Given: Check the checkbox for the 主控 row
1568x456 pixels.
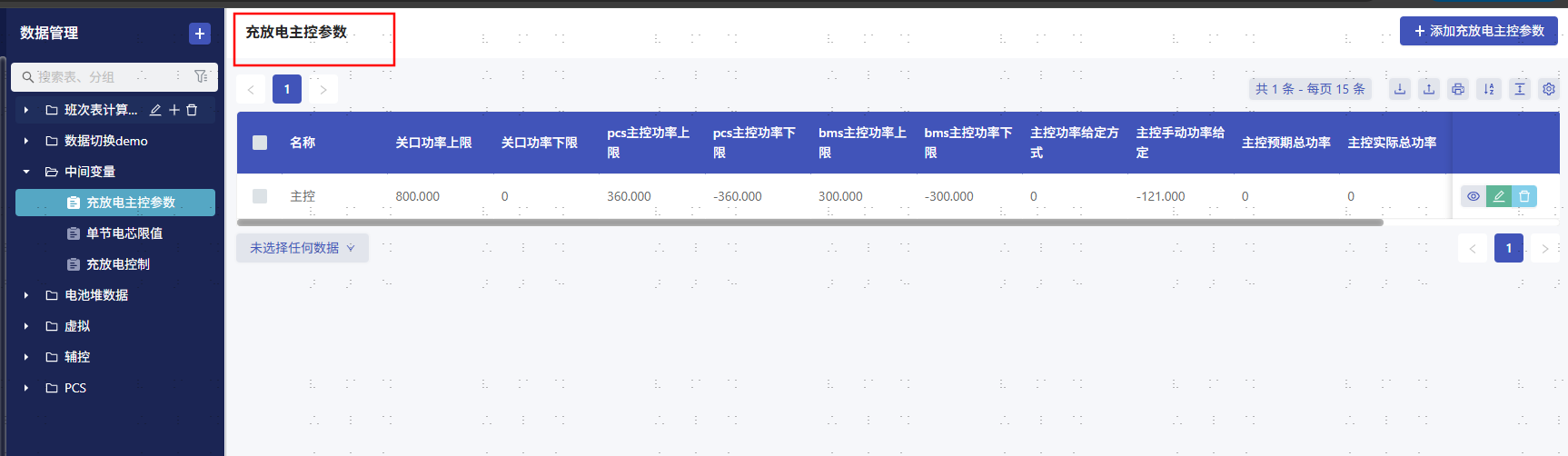Looking at the screenshot, I should pyautogui.click(x=260, y=196).
